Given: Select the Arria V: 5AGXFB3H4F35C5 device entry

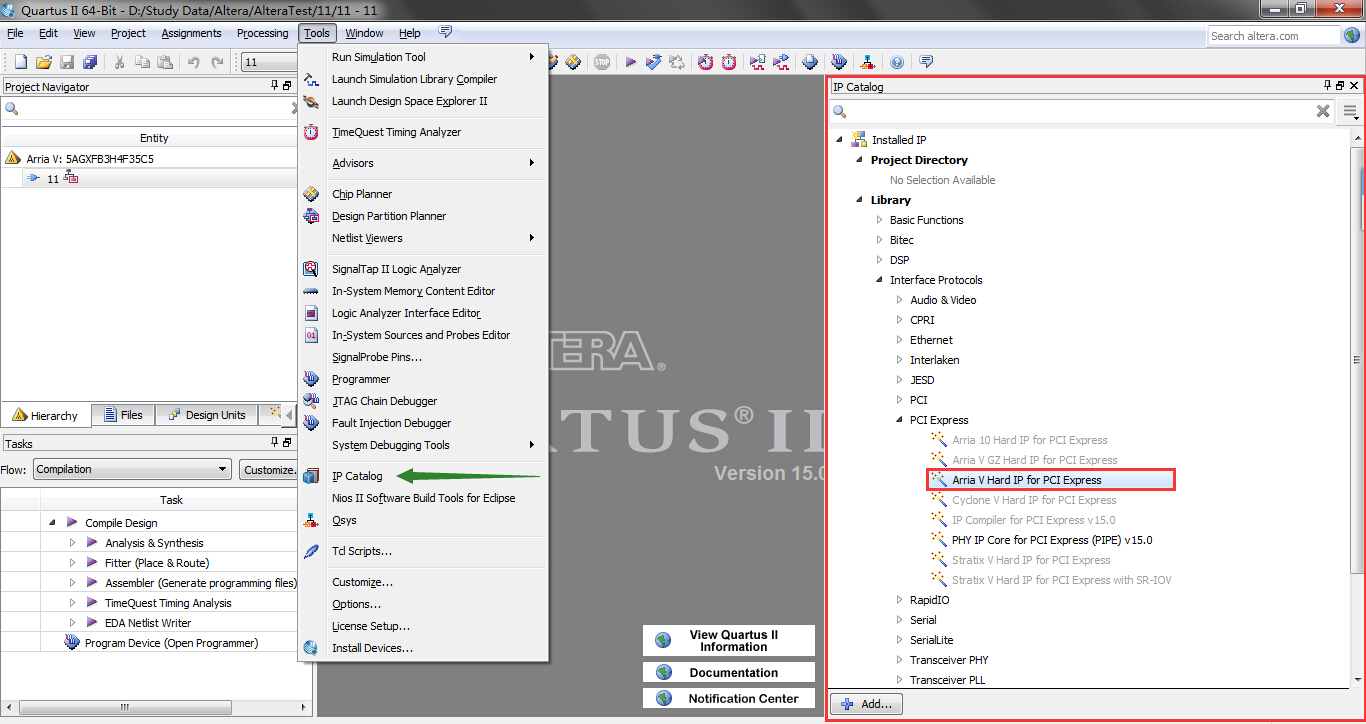Looking at the screenshot, I should [90, 158].
